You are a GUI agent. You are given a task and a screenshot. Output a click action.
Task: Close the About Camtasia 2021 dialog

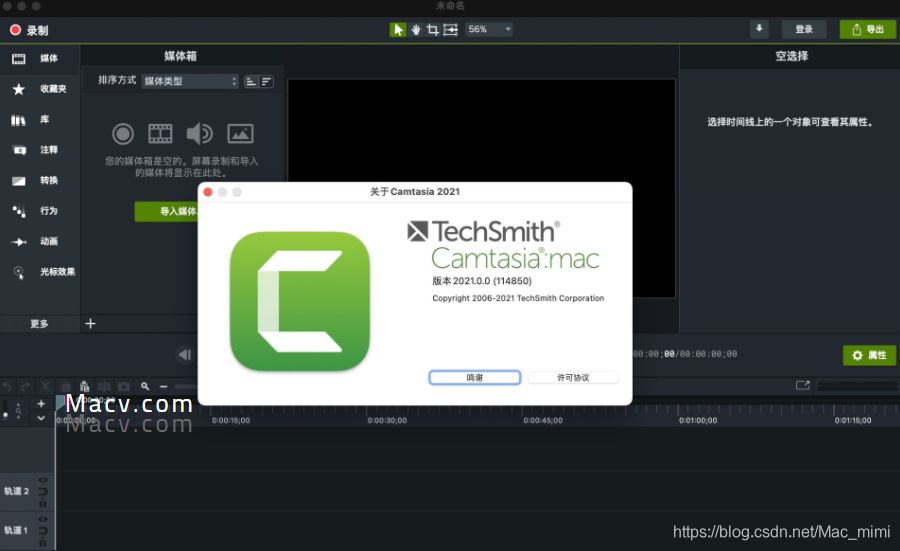coord(208,192)
